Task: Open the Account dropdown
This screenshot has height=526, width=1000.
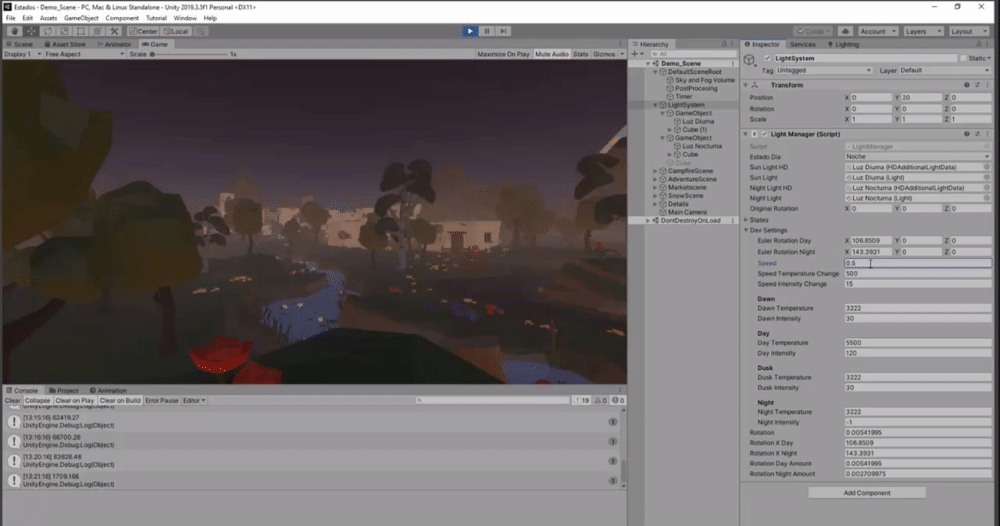Action: pos(878,31)
